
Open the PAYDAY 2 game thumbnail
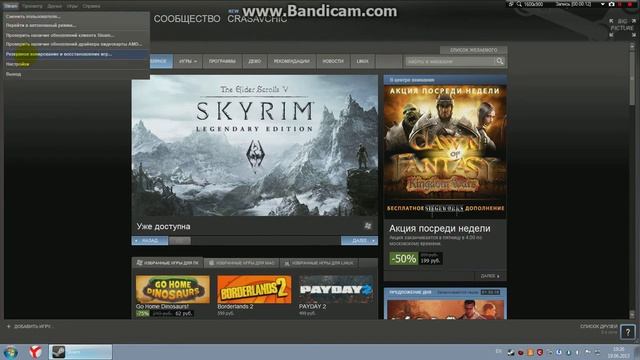pos(336,289)
